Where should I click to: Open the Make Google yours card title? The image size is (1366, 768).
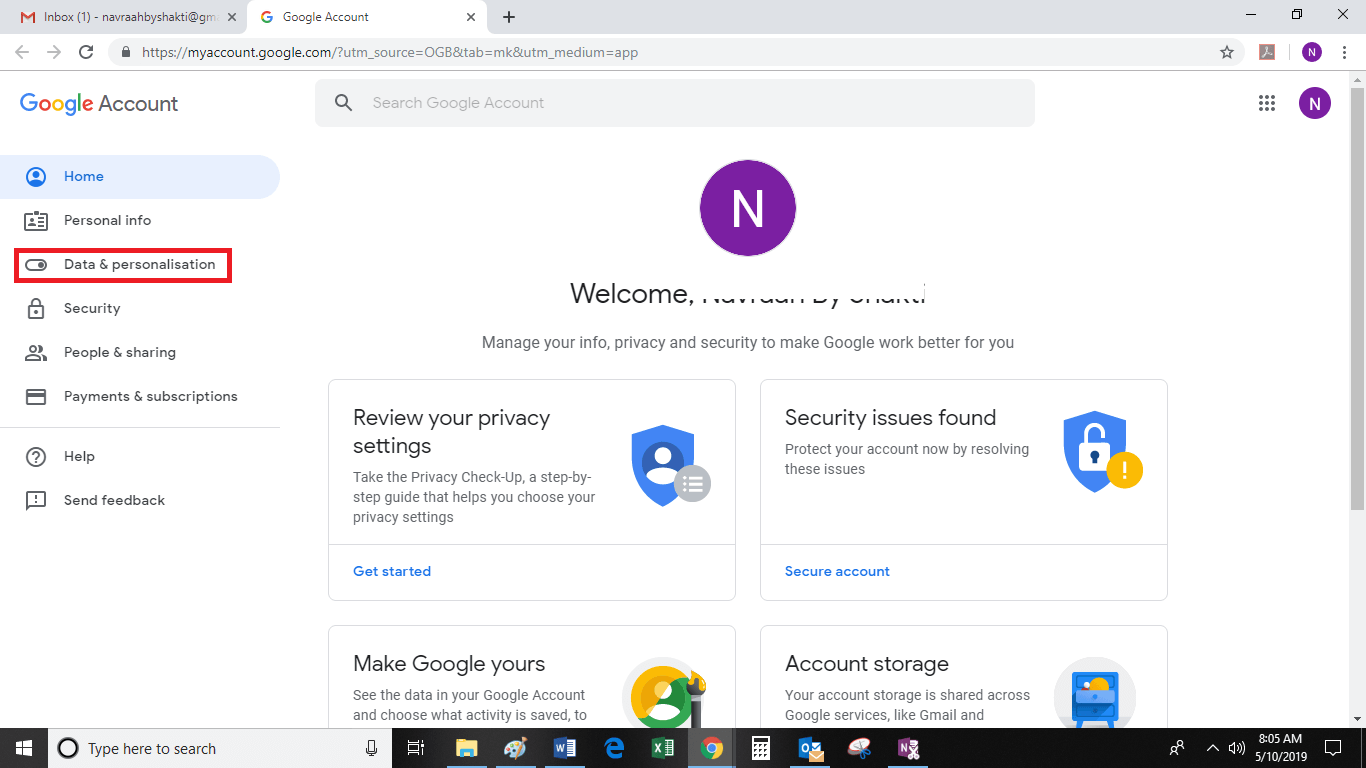tap(449, 664)
